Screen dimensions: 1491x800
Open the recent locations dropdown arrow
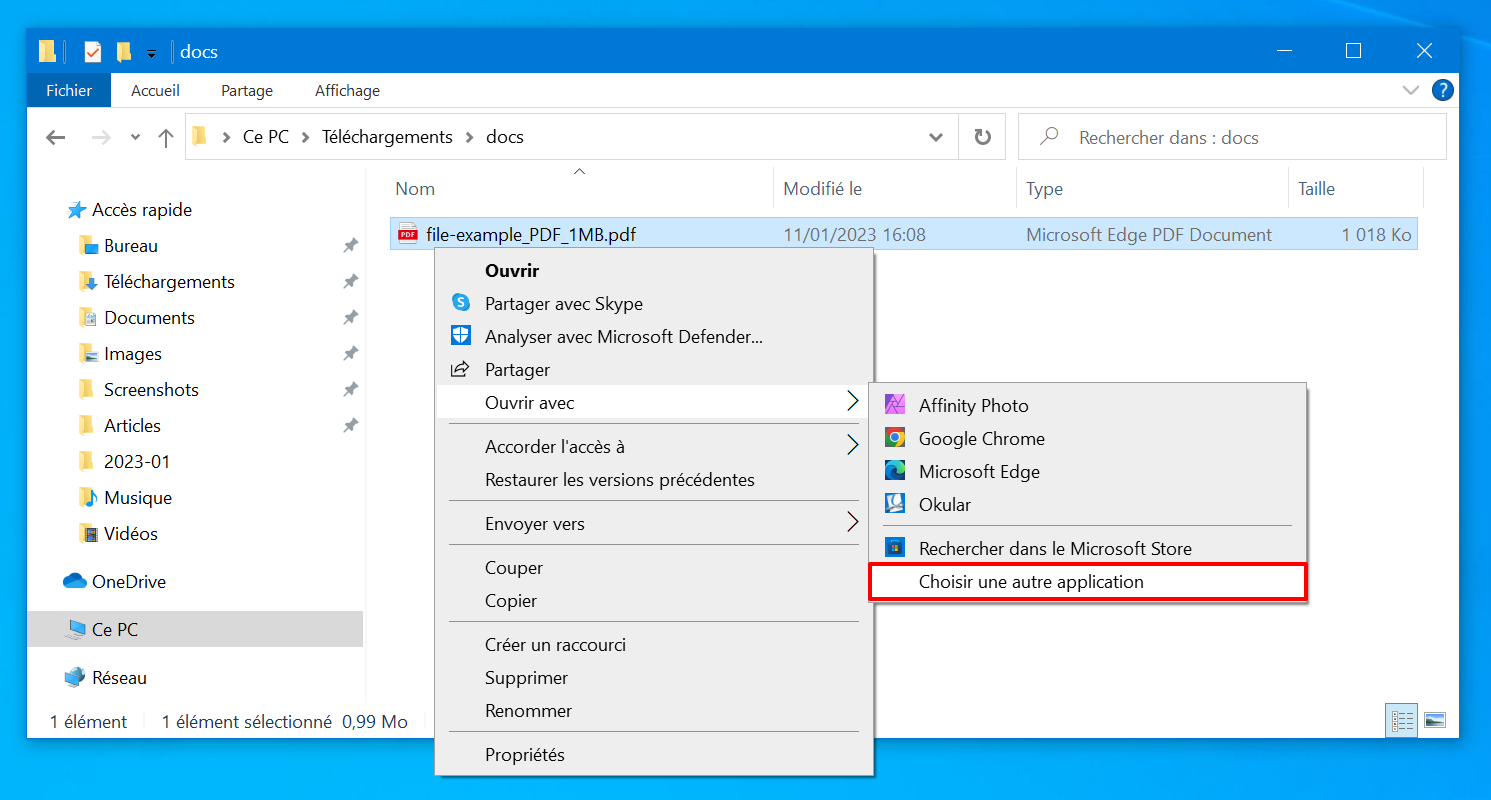click(136, 138)
